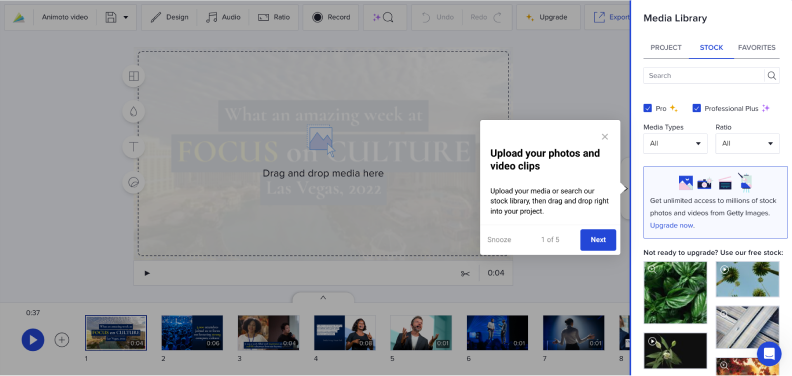The width and height of the screenshot is (792, 376).
Task: Select the wooden planks stock photo
Action: point(748,327)
